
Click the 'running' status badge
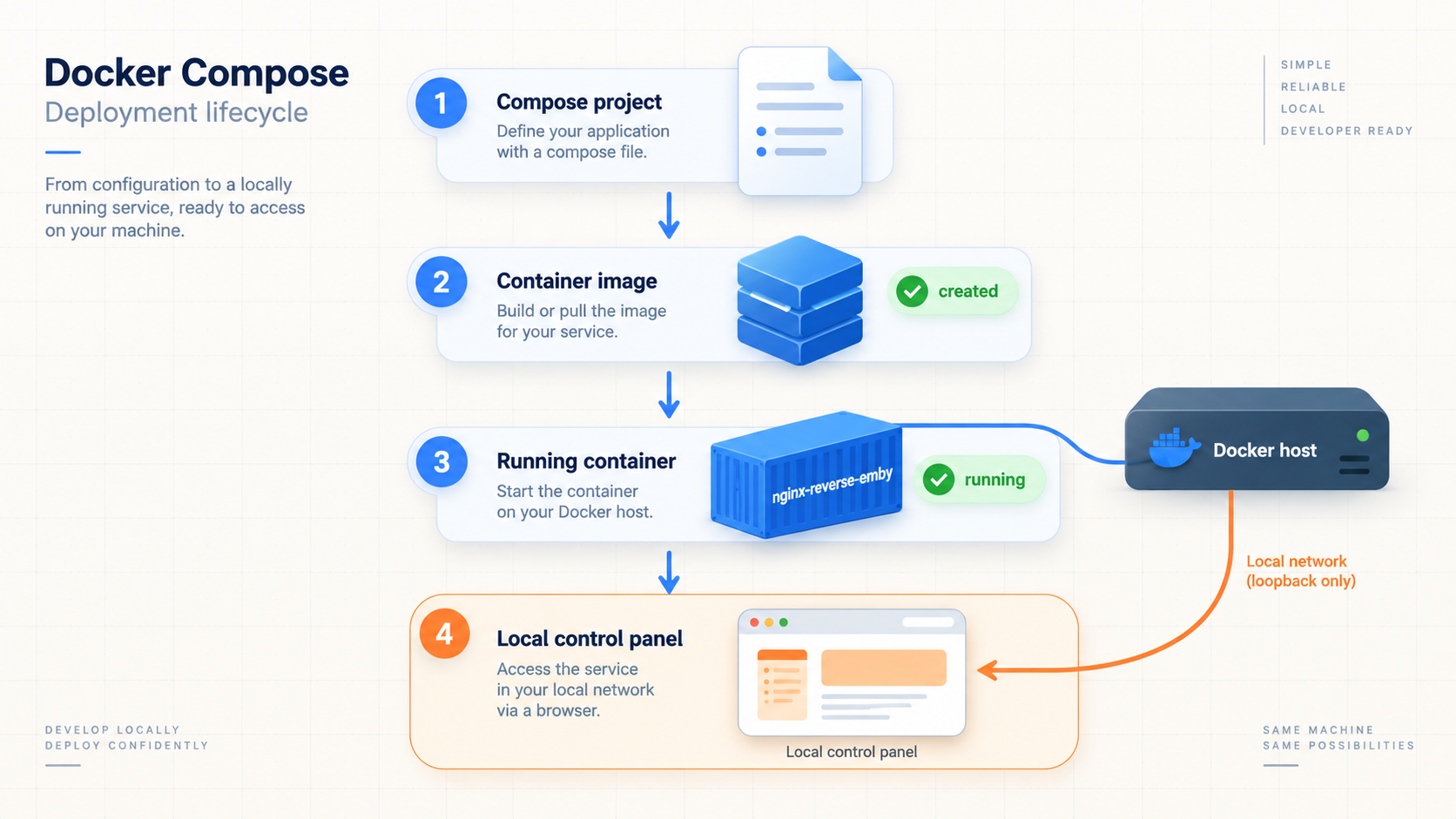point(979,480)
